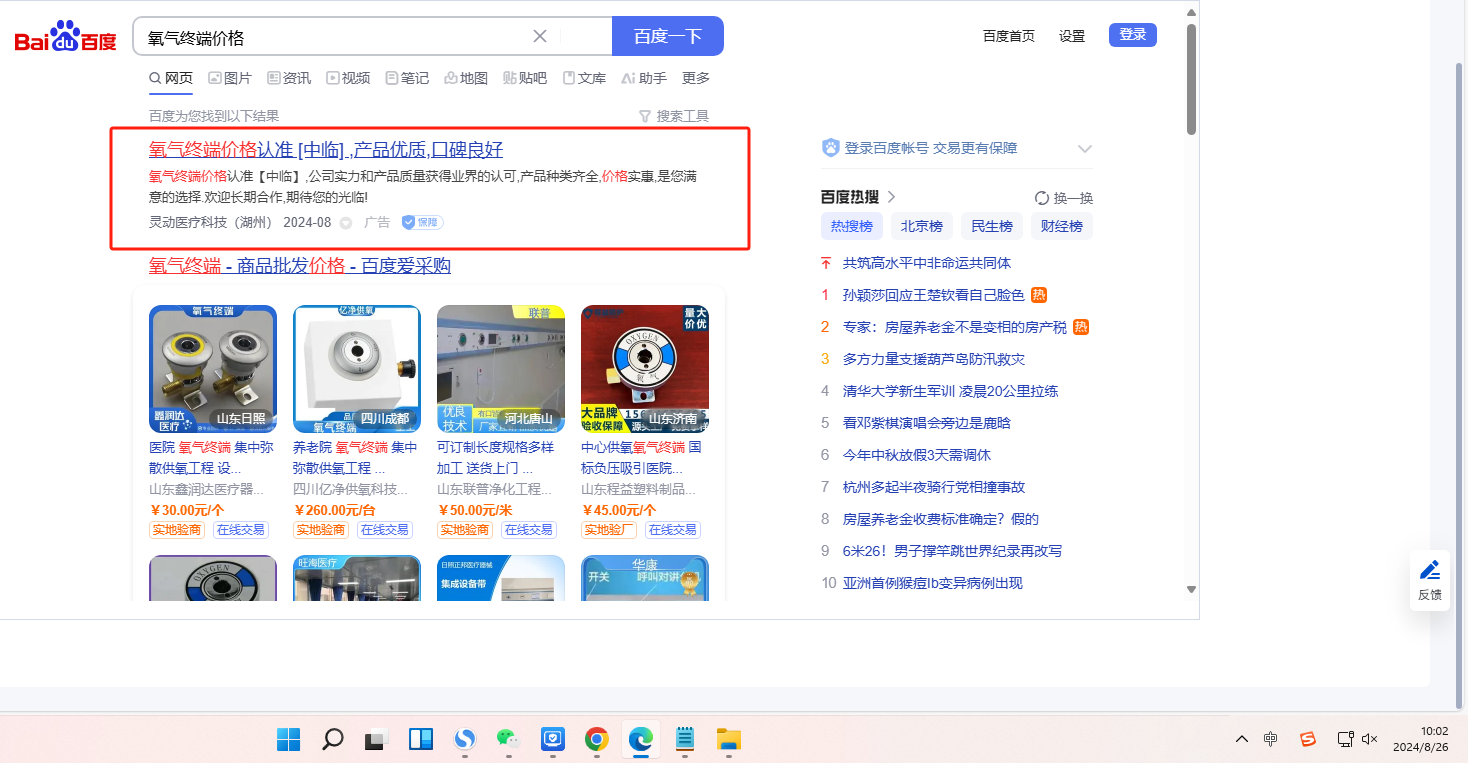Viewport: 1468px width, 763px height.
Task: Click the ¥260.00元/台 price text
Action: click(334, 510)
